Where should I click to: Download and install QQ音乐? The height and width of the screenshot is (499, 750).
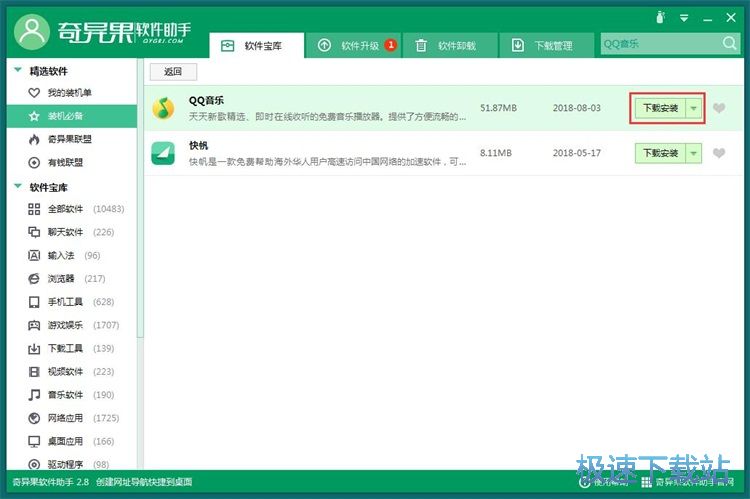coord(660,108)
